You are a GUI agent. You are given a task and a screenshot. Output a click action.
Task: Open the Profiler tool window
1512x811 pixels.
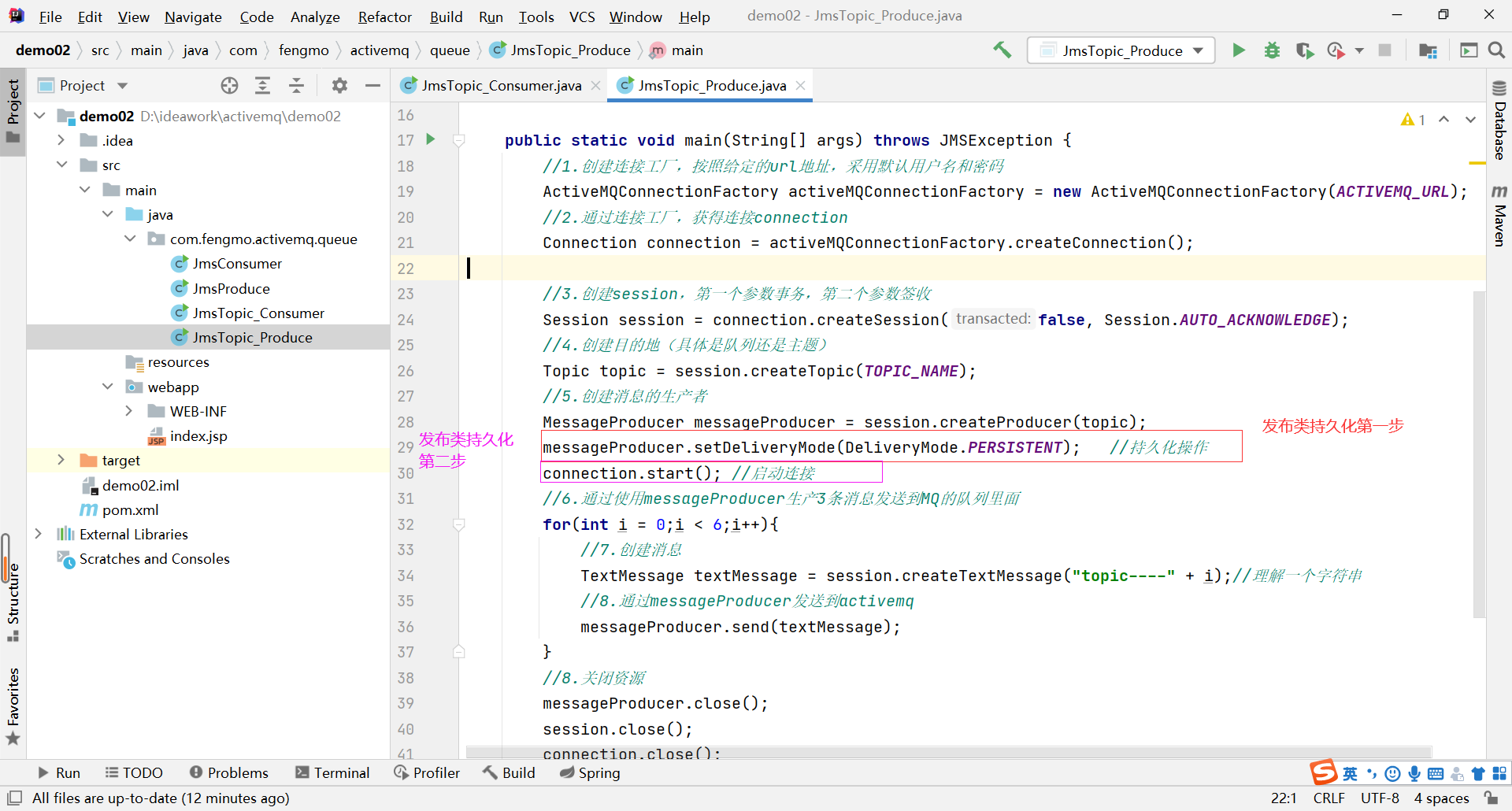click(426, 772)
